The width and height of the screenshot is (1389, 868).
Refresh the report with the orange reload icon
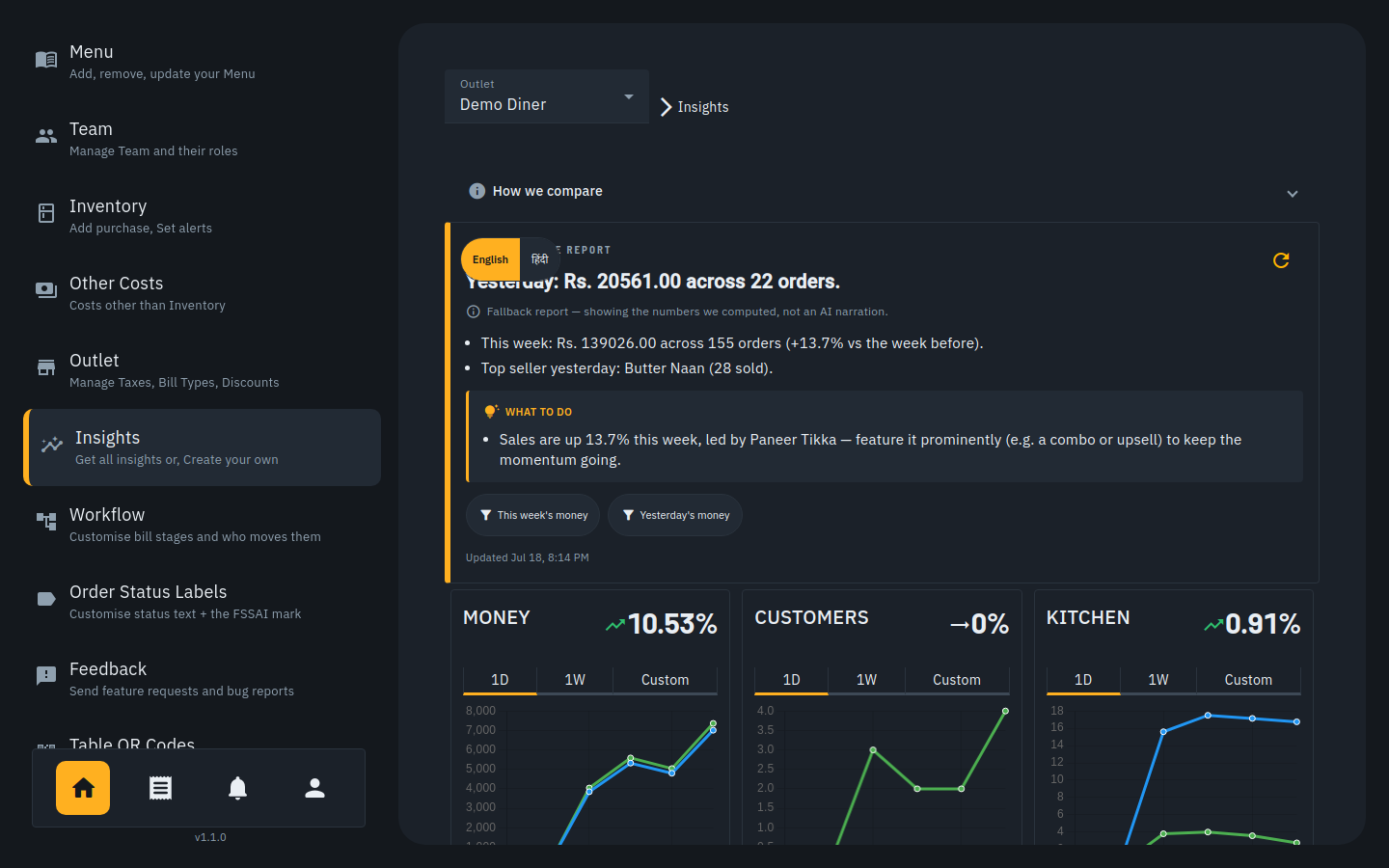(1281, 260)
